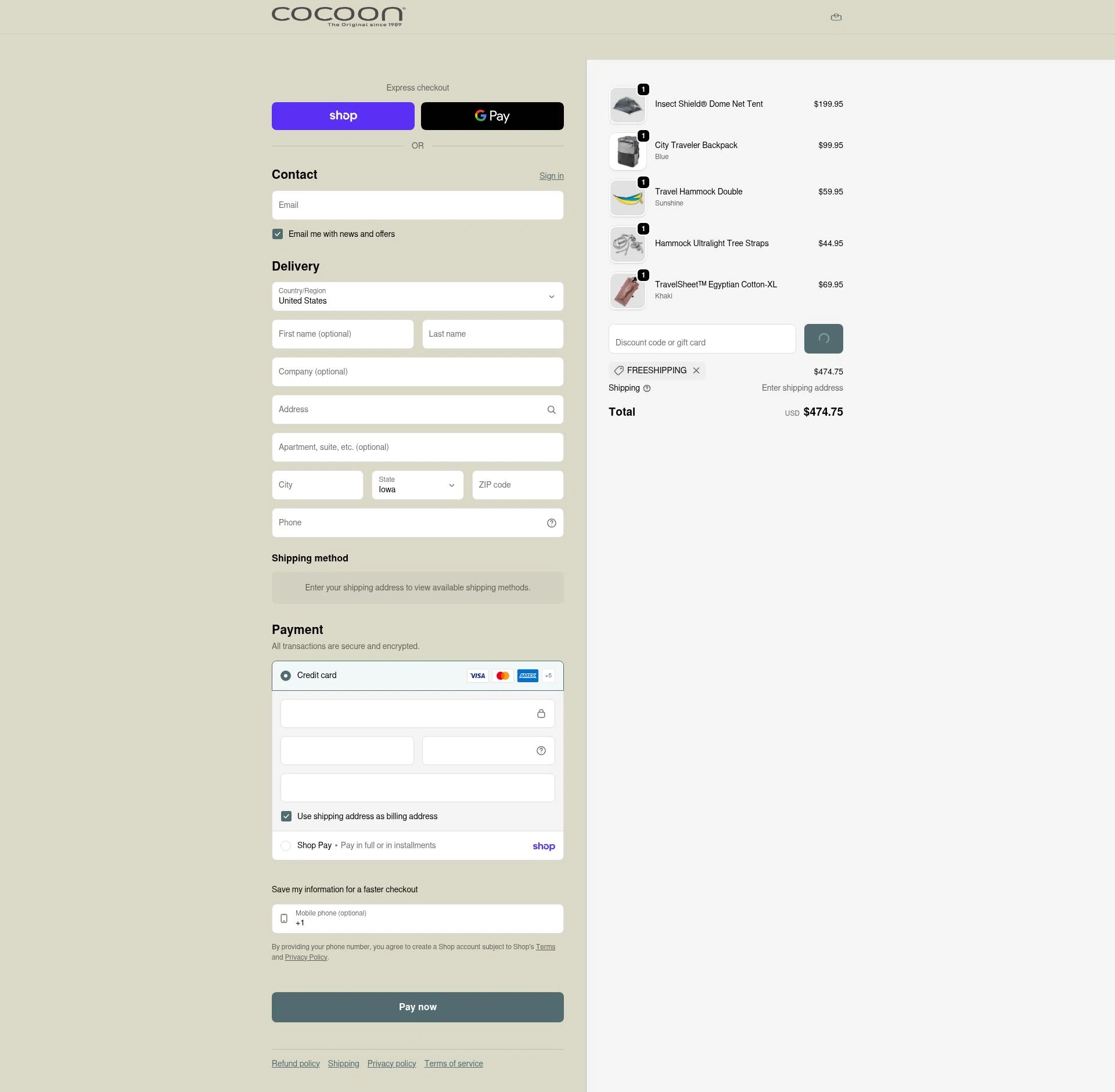This screenshot has width=1115, height=1092.
Task: Click the shipping info question icon
Action: [647, 388]
